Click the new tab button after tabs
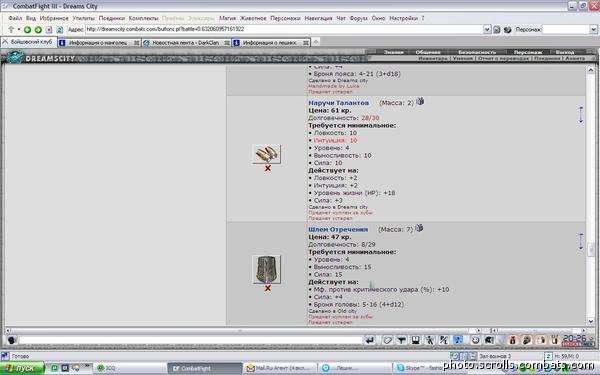Image resolution: width=600 pixels, height=375 pixels. pos(316,42)
